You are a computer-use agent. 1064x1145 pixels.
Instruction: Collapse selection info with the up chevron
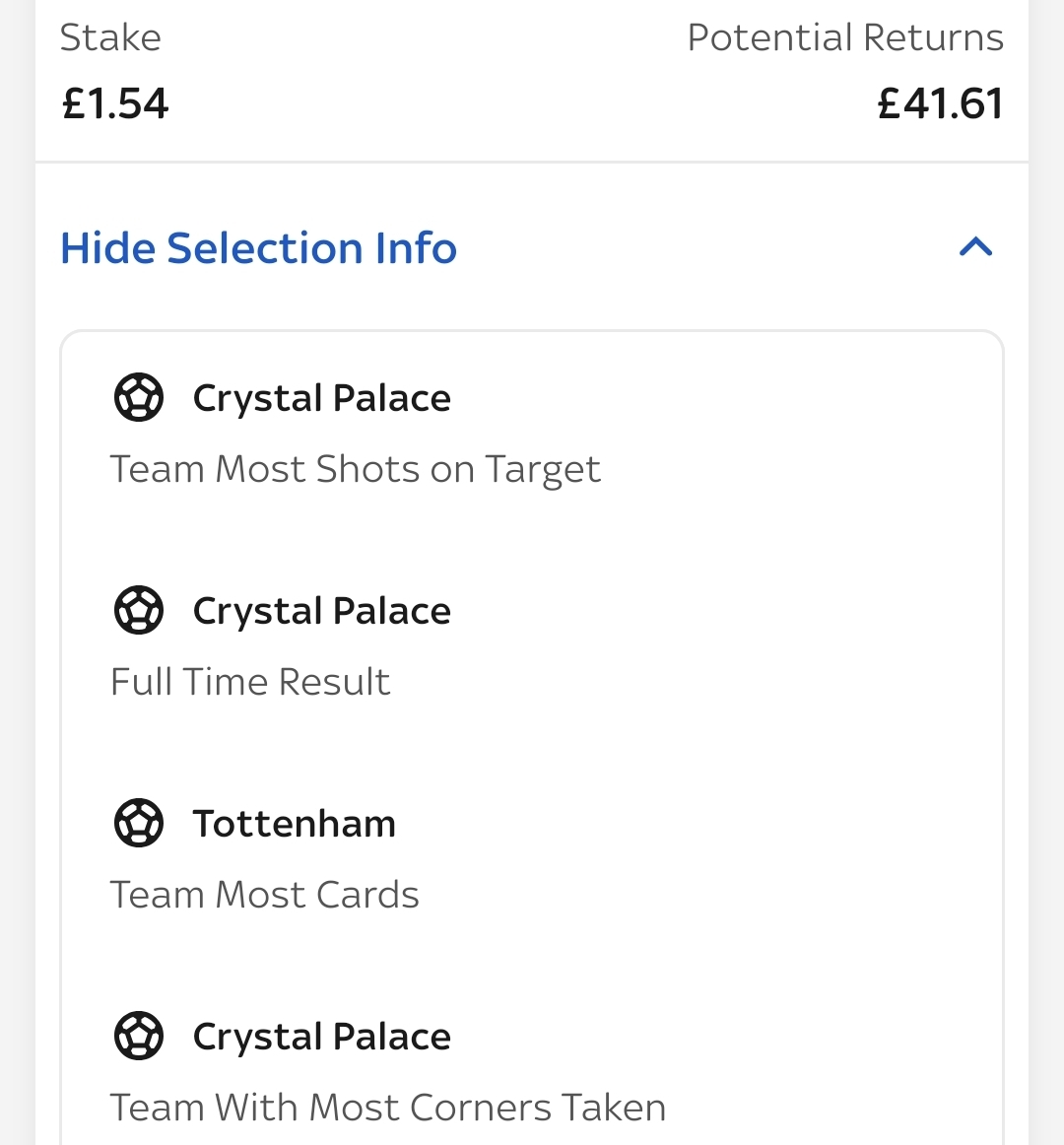coord(975,247)
